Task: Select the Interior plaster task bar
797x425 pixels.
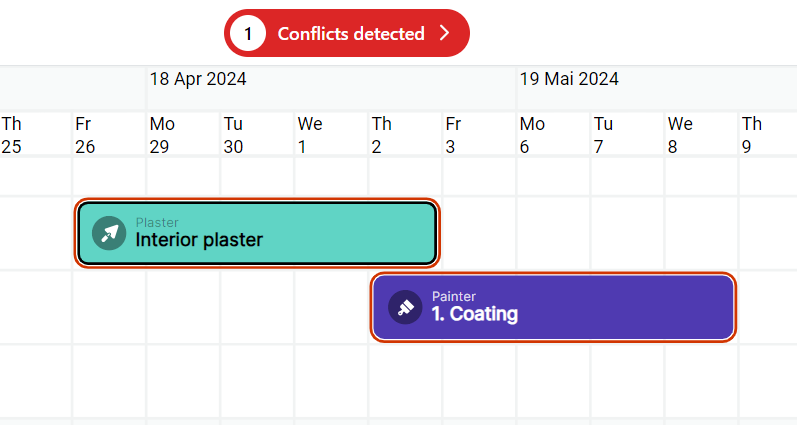Action: click(280, 233)
